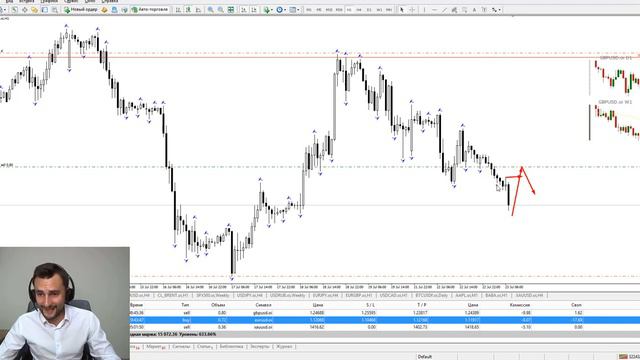Select the horizontal line tool
The height and width of the screenshot is (360, 640).
pyautogui.click(x=434, y=10)
